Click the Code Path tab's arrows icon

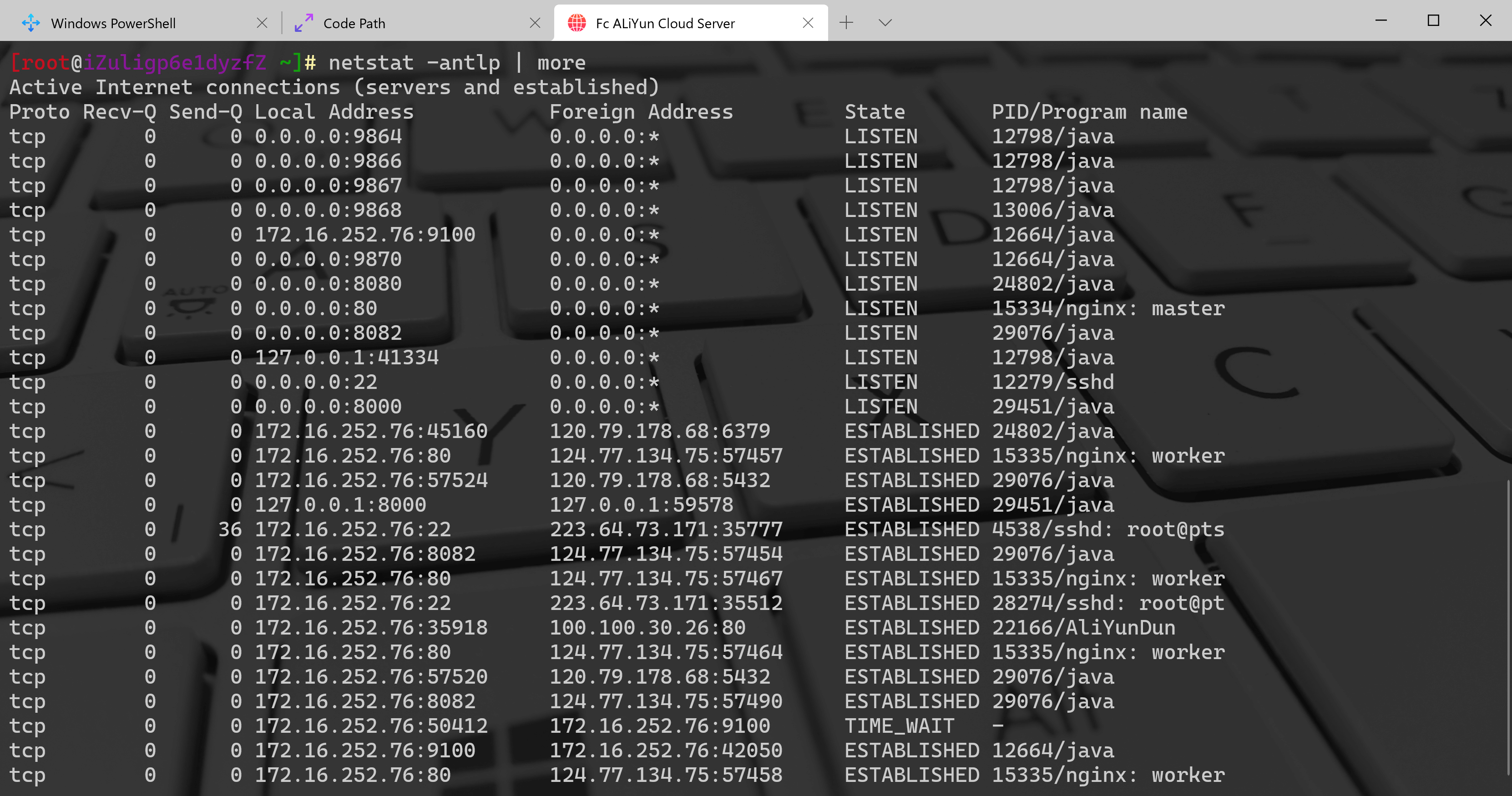pos(303,23)
